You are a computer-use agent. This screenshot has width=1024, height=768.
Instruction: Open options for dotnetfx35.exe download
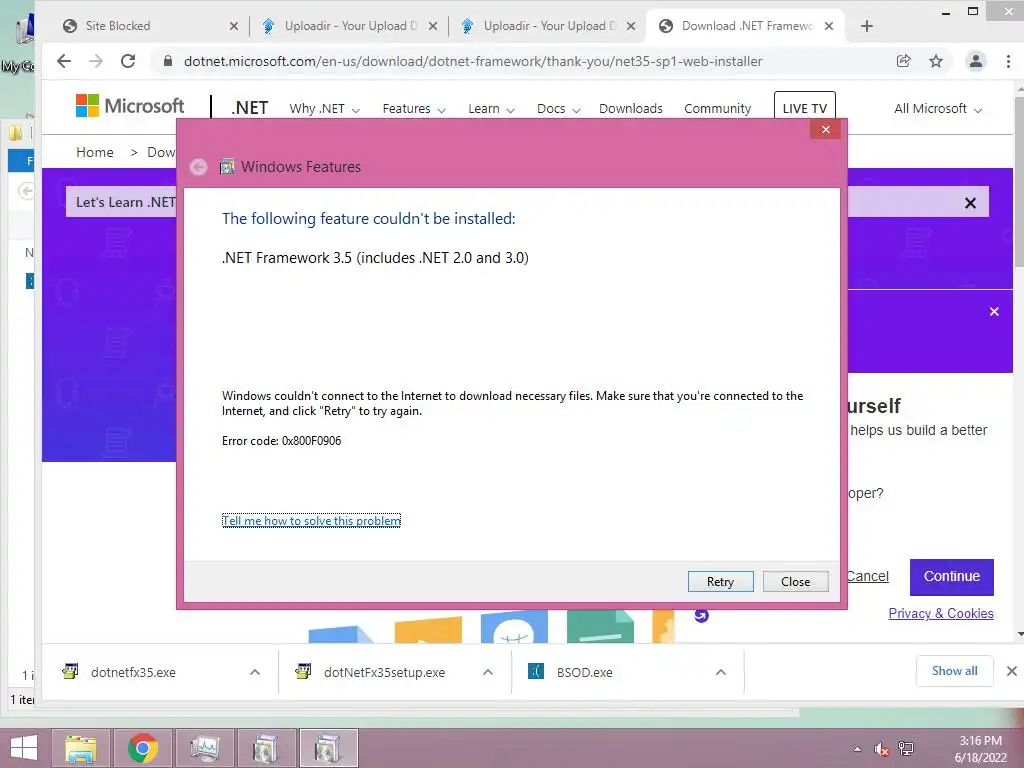coord(255,672)
